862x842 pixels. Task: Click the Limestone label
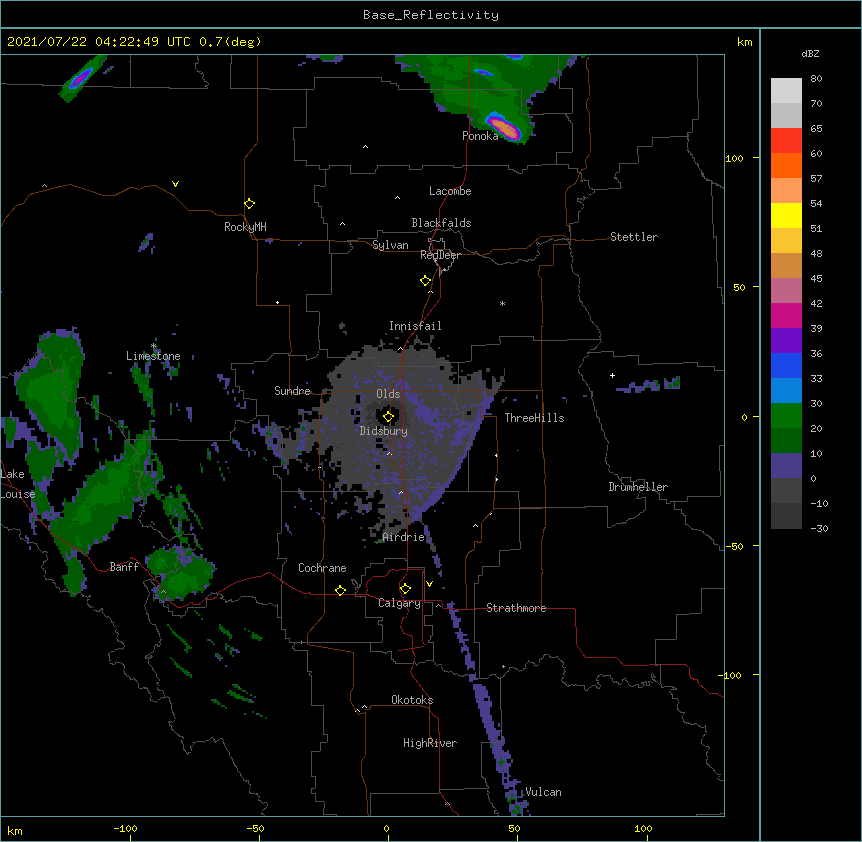pyautogui.click(x=153, y=356)
